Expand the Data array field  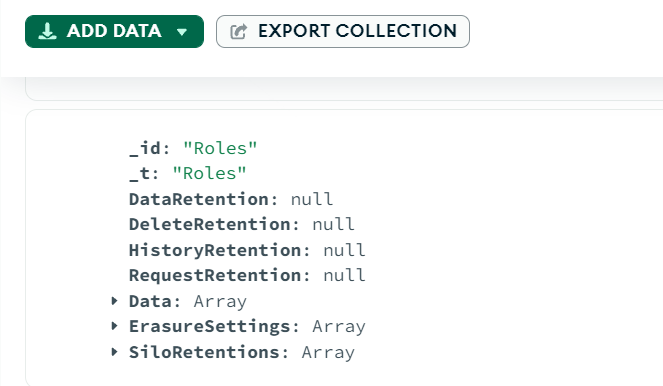[114, 301]
